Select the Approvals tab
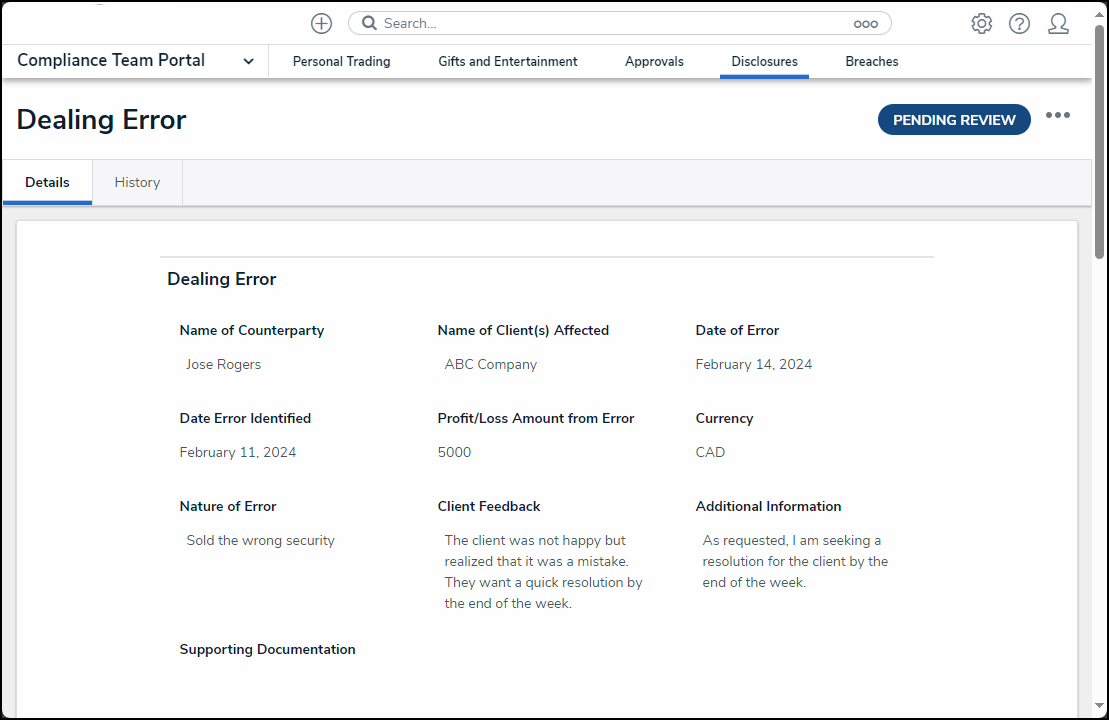This screenshot has width=1109, height=720. 654,61
